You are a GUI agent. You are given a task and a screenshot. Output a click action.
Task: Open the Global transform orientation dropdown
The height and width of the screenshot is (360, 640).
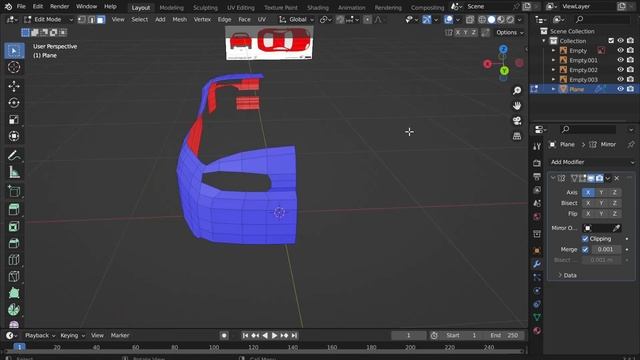[x=297, y=19]
